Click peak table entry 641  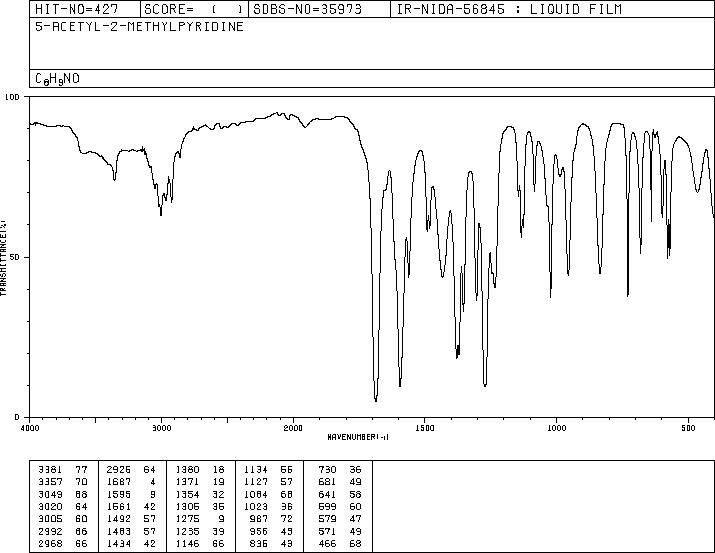(327, 494)
